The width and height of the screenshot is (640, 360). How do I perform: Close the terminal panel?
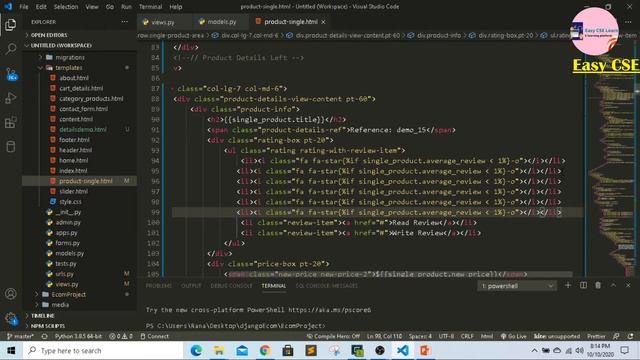[628, 285]
